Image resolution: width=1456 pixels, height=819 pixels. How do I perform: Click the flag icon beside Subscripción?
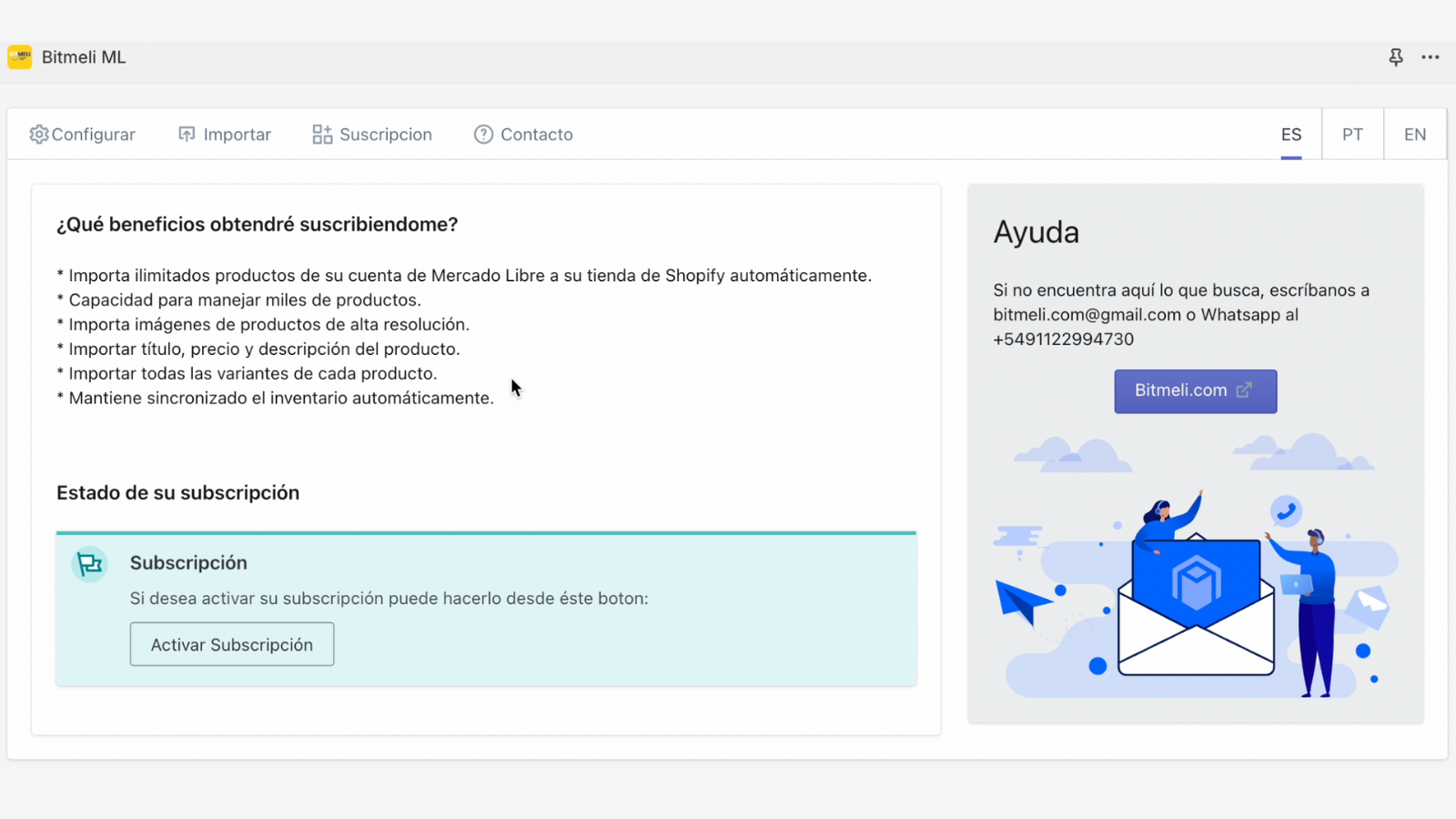pos(89,565)
